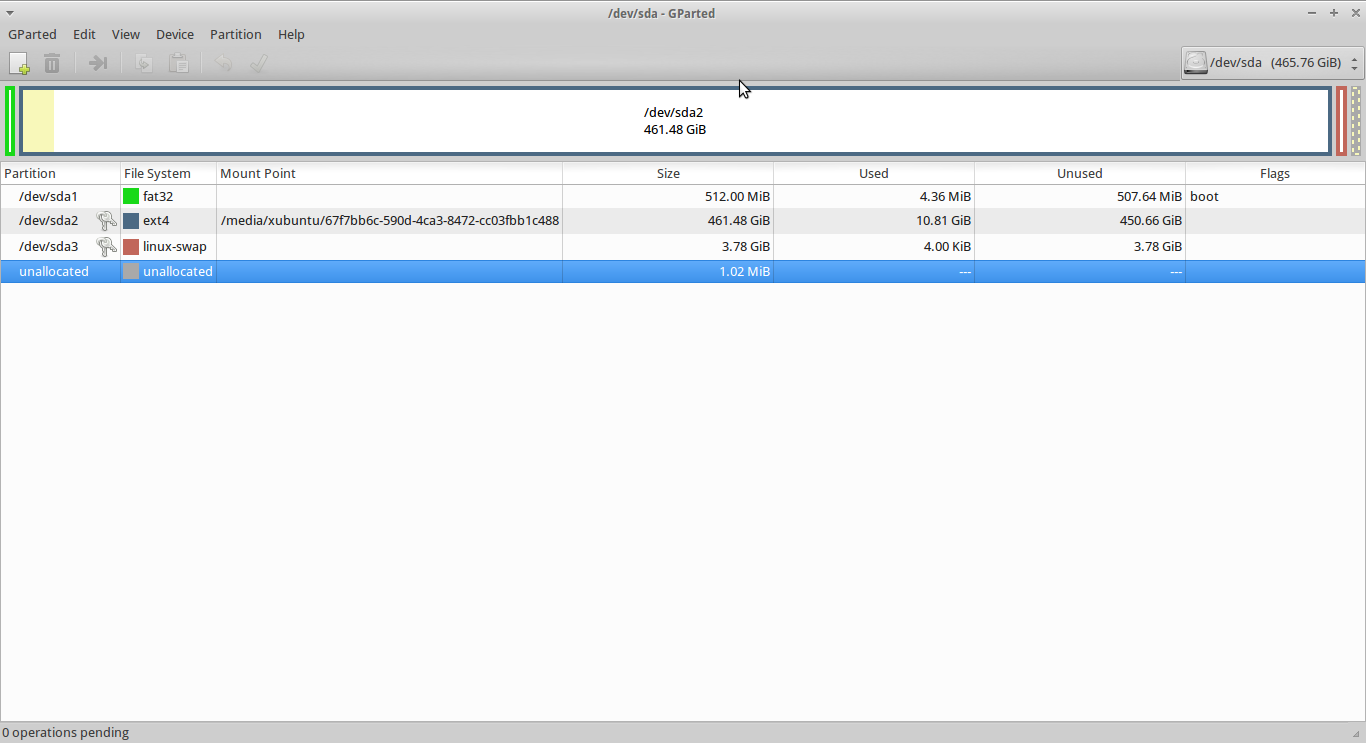Viewport: 1366px width, 743px height.
Task: Open the window menu arrow in title bar
Action: point(10,13)
